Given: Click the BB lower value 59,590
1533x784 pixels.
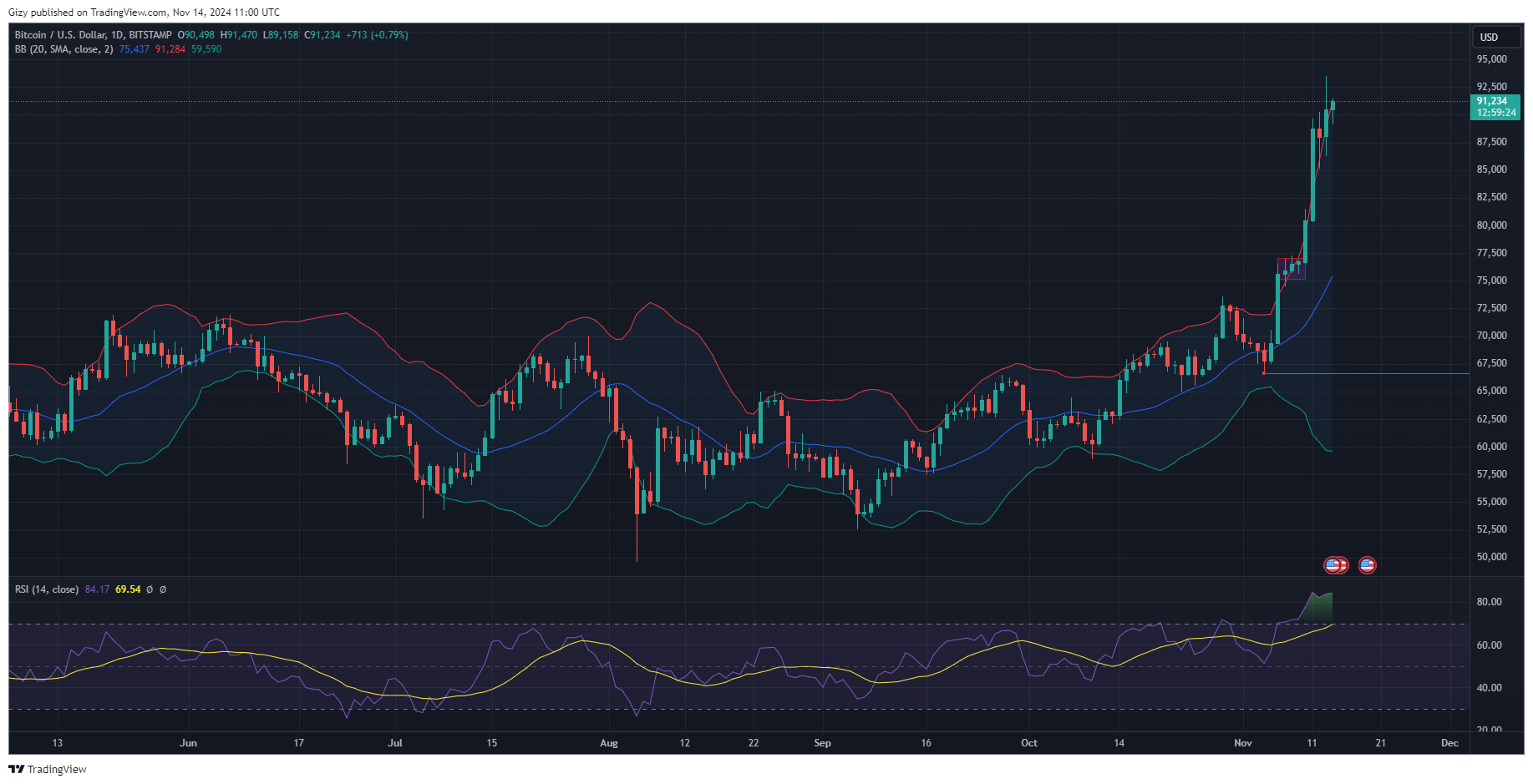Looking at the screenshot, I should [206, 49].
